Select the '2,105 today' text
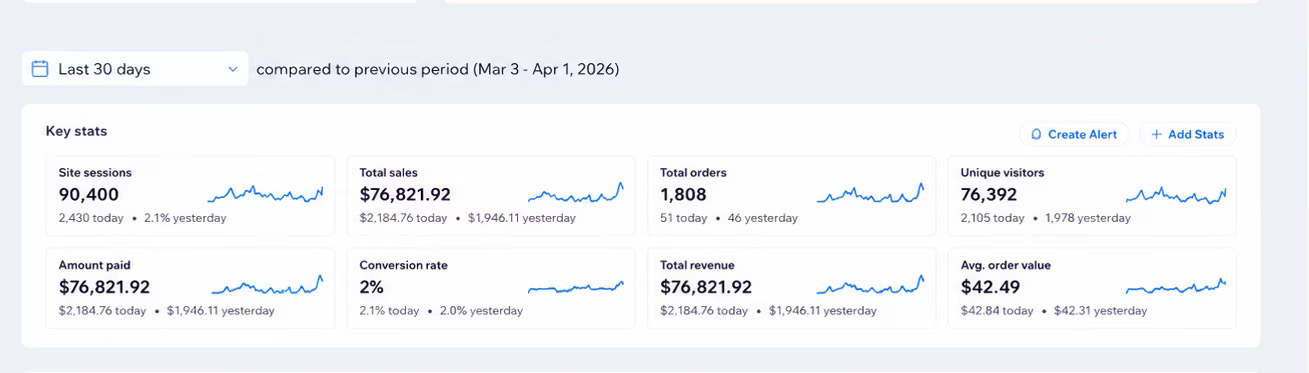Image resolution: width=1309 pixels, height=373 pixels. click(992, 218)
